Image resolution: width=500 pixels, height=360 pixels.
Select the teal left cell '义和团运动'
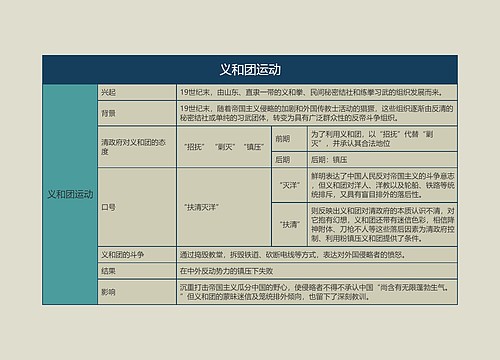click(x=70, y=194)
